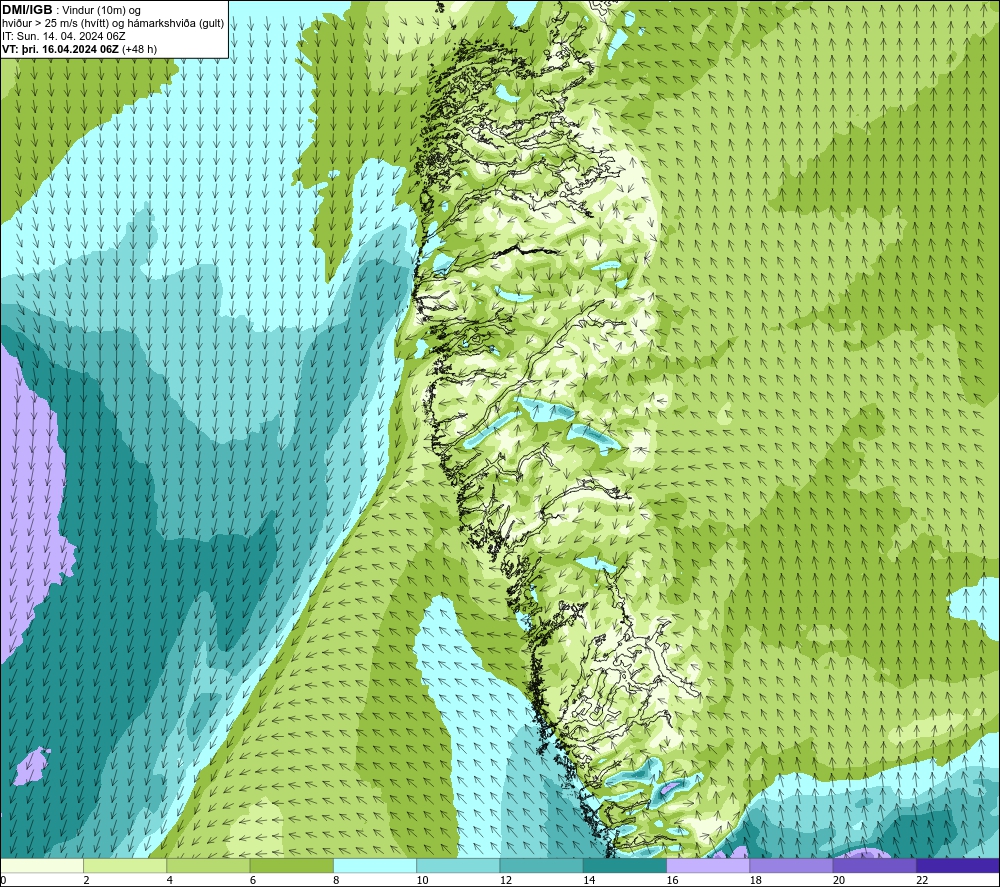Click the medium teal 12–14 m/s legend swatch
Viewport: 1000px width, 887px height.
coord(541,865)
